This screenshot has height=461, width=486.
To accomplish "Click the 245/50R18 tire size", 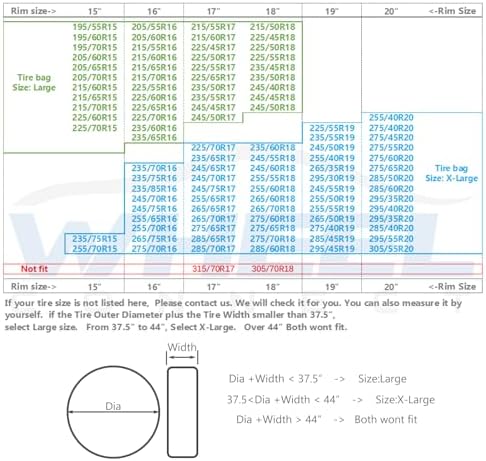I will (x=273, y=107).
